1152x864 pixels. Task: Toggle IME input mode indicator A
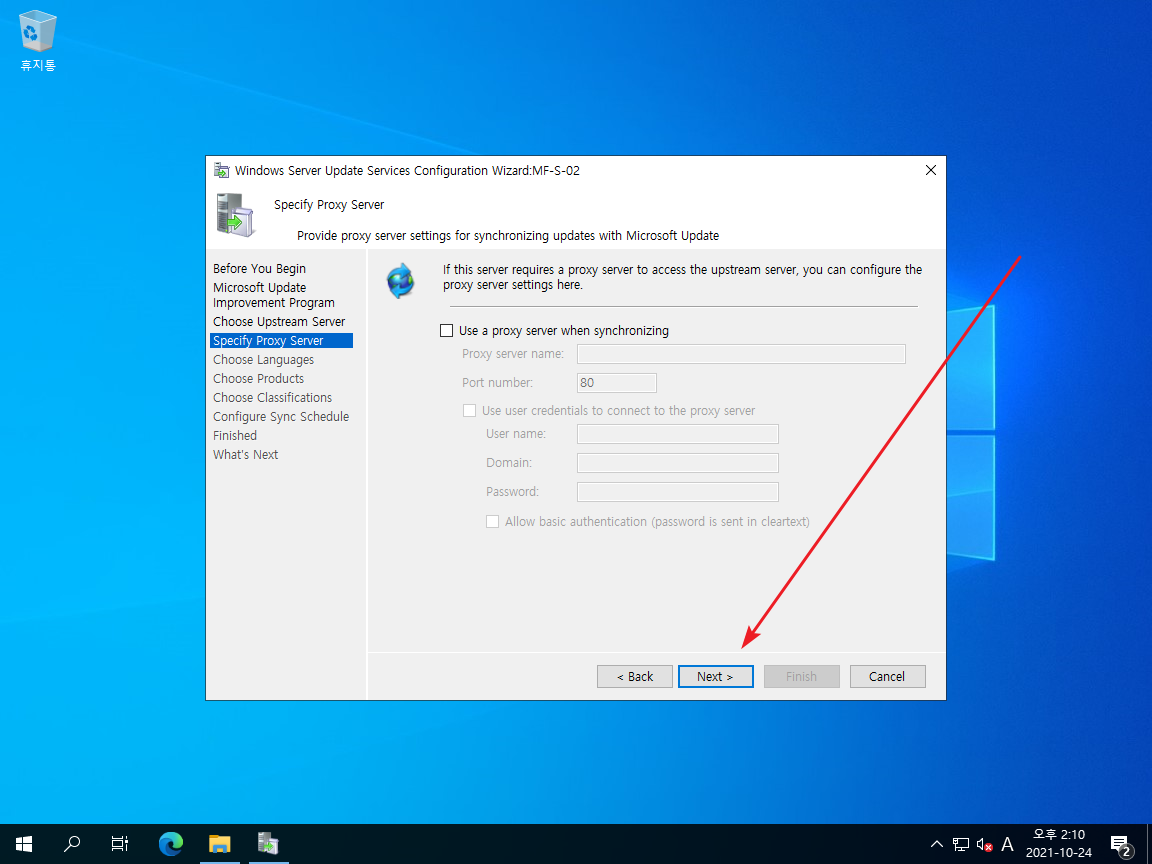pyautogui.click(x=1007, y=844)
